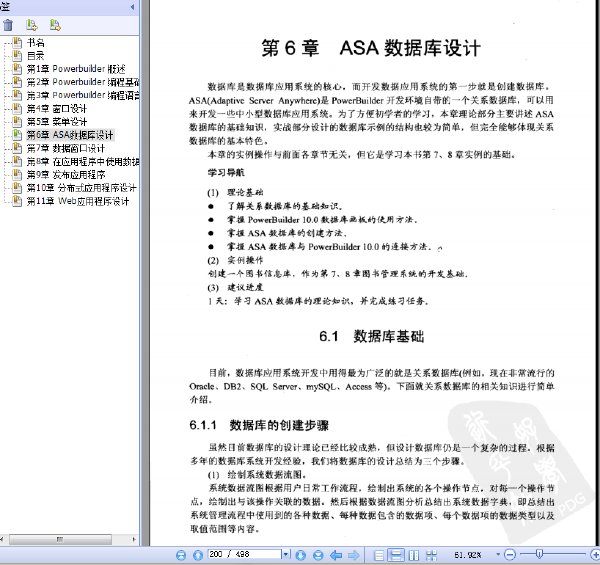
Task: Click the right arrow of bookmark panel scrollbar
Action: pos(134,539)
